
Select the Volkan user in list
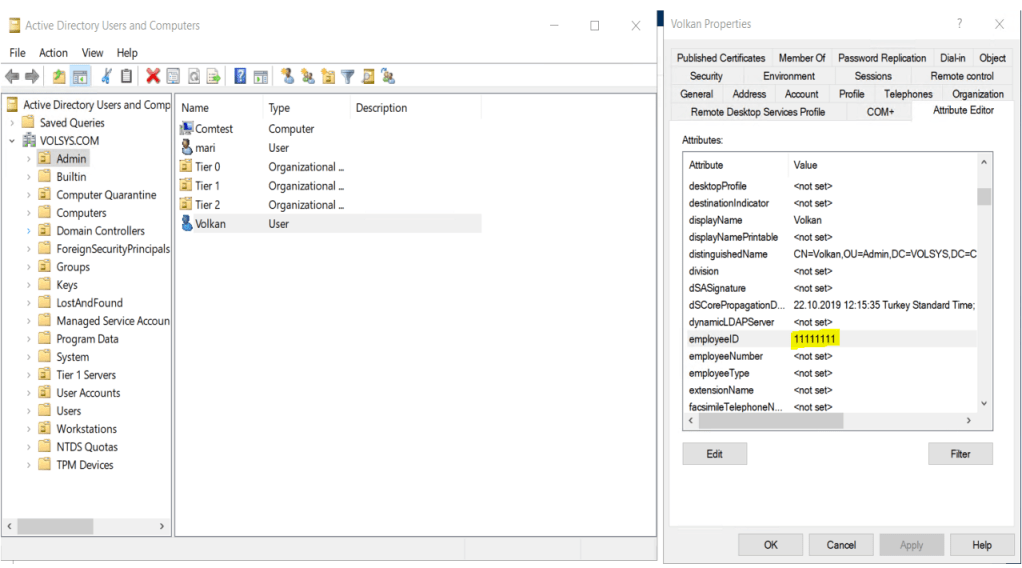[210, 224]
